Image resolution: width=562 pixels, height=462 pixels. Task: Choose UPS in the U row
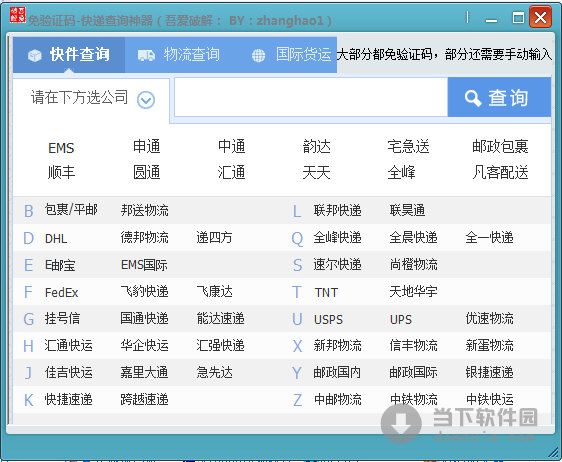click(401, 319)
